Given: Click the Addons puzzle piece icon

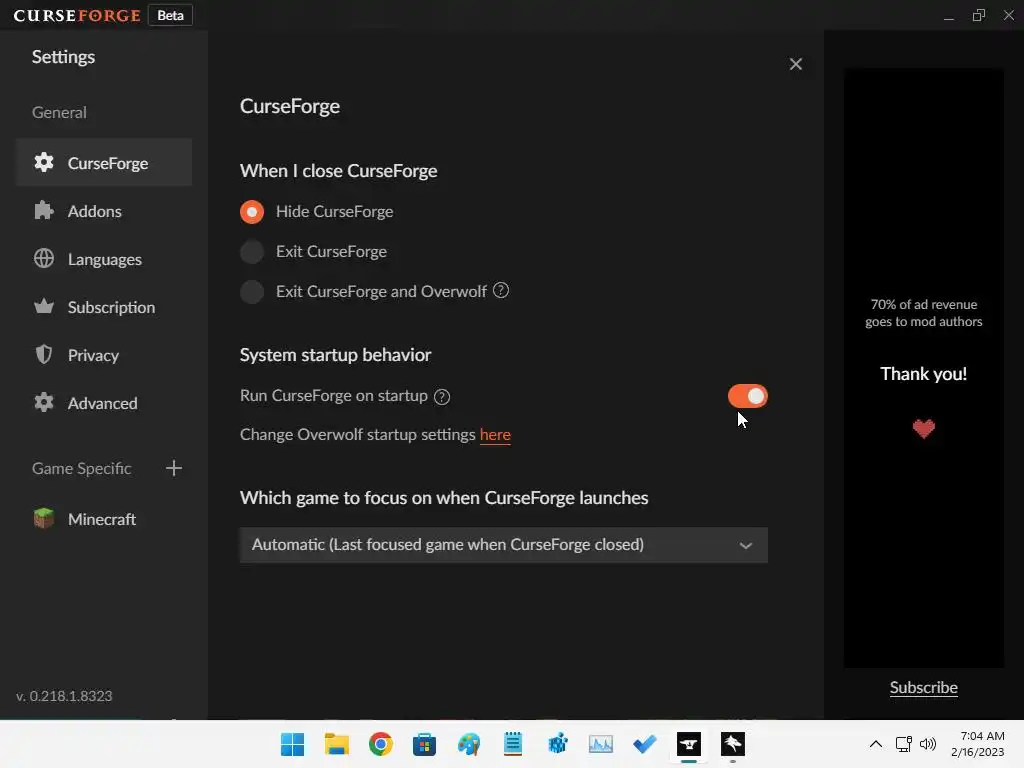Looking at the screenshot, I should [44, 210].
